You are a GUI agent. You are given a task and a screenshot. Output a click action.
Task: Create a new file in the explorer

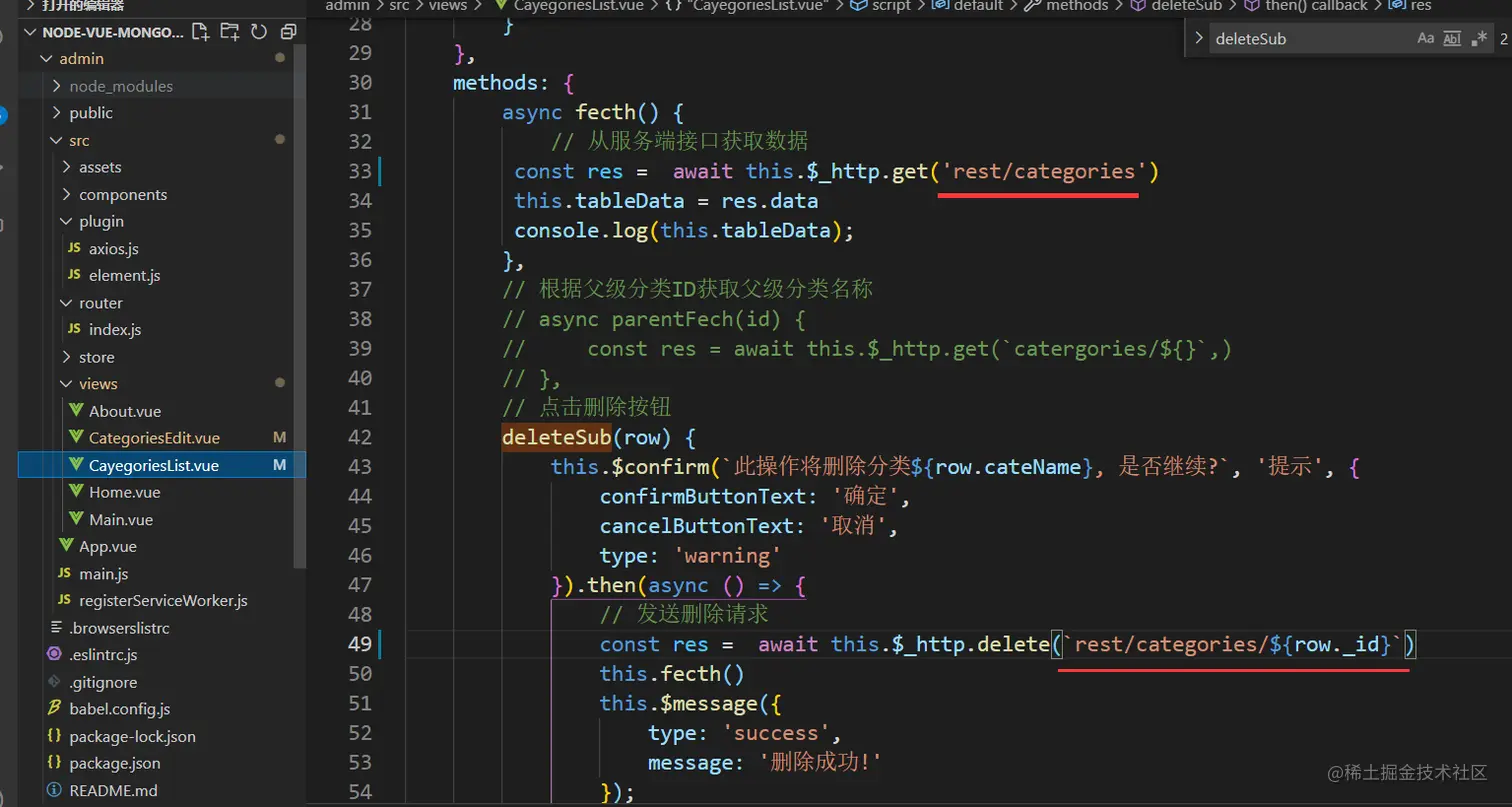tap(200, 31)
